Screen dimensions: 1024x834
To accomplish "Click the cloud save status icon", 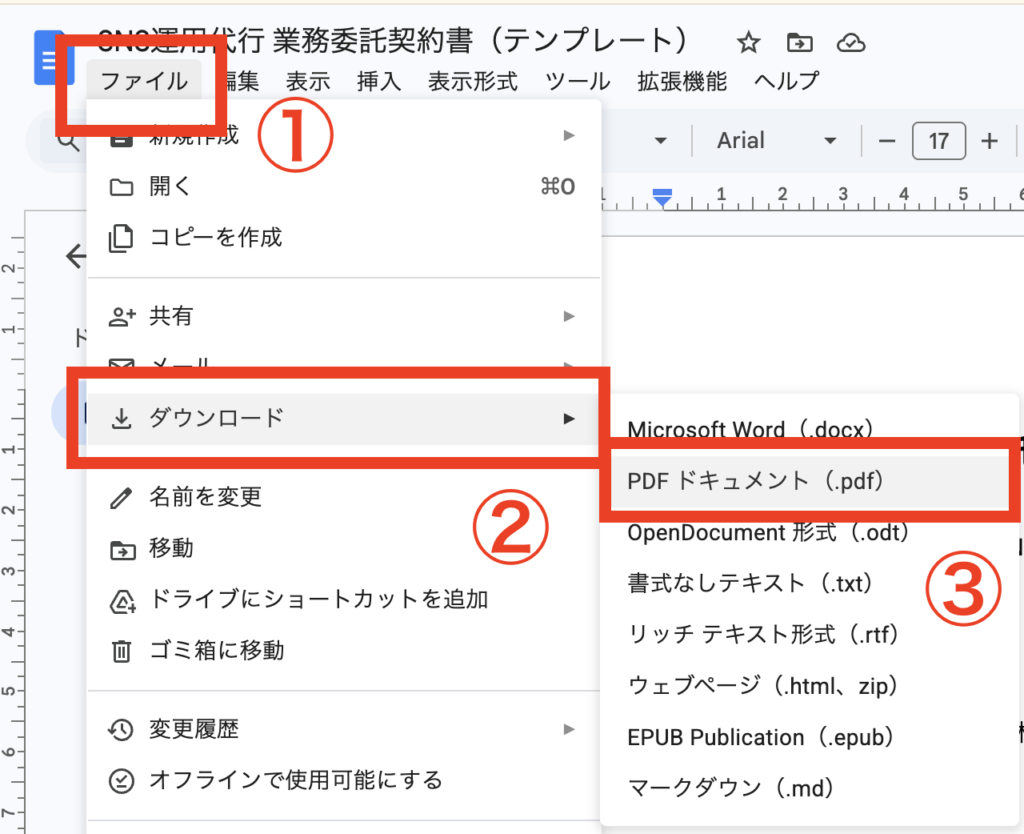I will click(850, 42).
